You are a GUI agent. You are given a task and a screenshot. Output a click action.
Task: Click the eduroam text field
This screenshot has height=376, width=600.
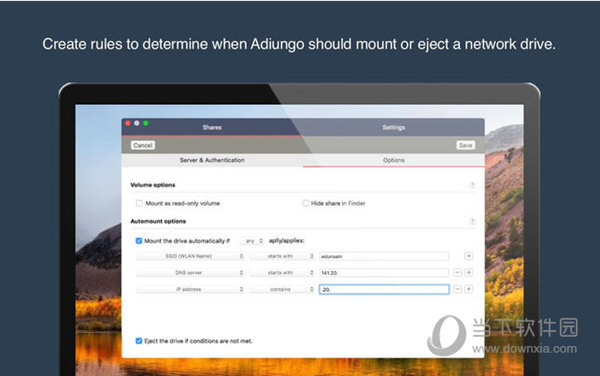click(384, 256)
